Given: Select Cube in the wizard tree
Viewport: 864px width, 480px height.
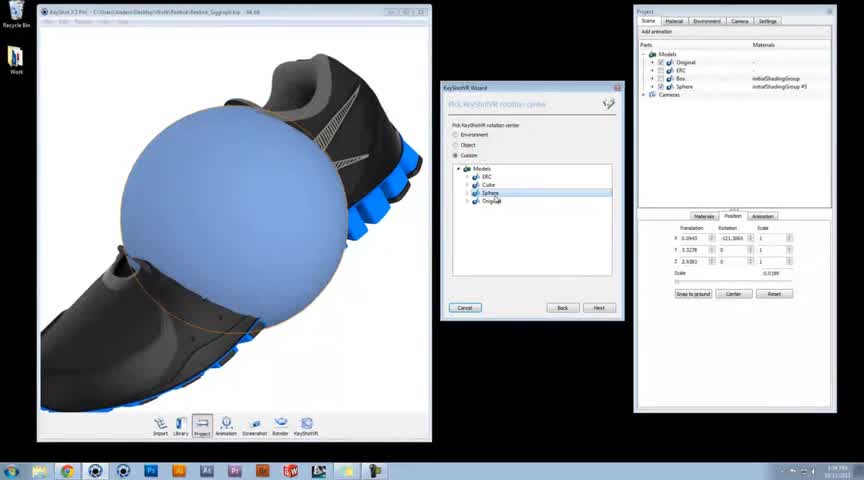Looking at the screenshot, I should (488, 185).
